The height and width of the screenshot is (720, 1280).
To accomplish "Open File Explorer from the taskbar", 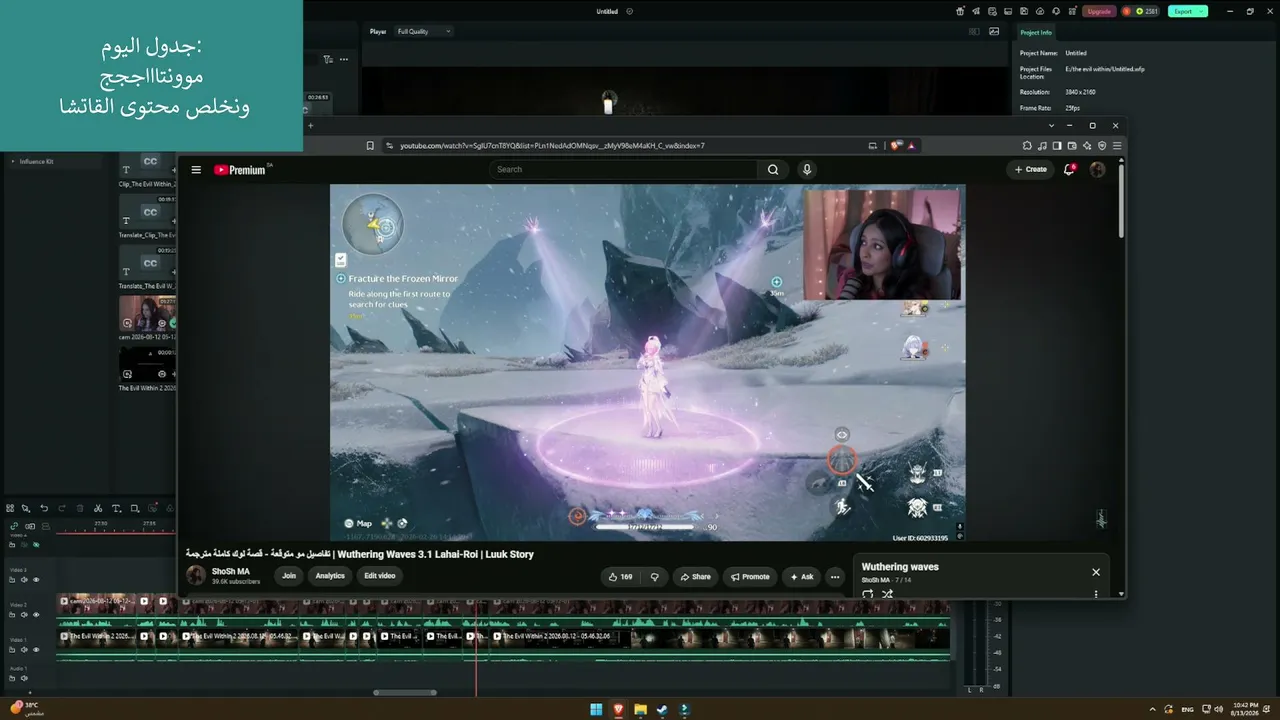I will click(640, 710).
